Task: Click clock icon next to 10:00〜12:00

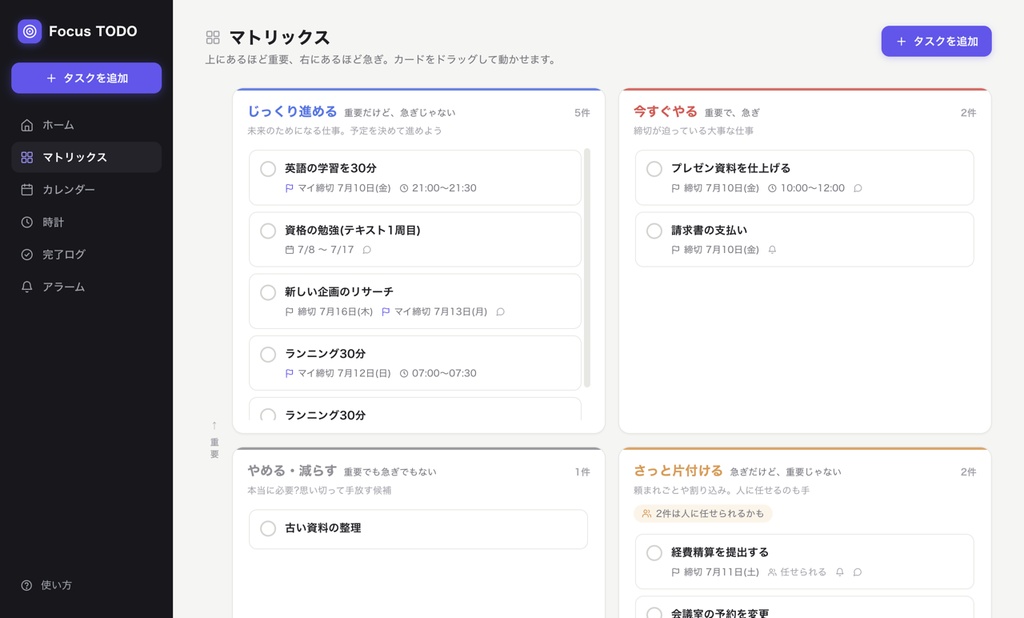Action: coord(772,188)
